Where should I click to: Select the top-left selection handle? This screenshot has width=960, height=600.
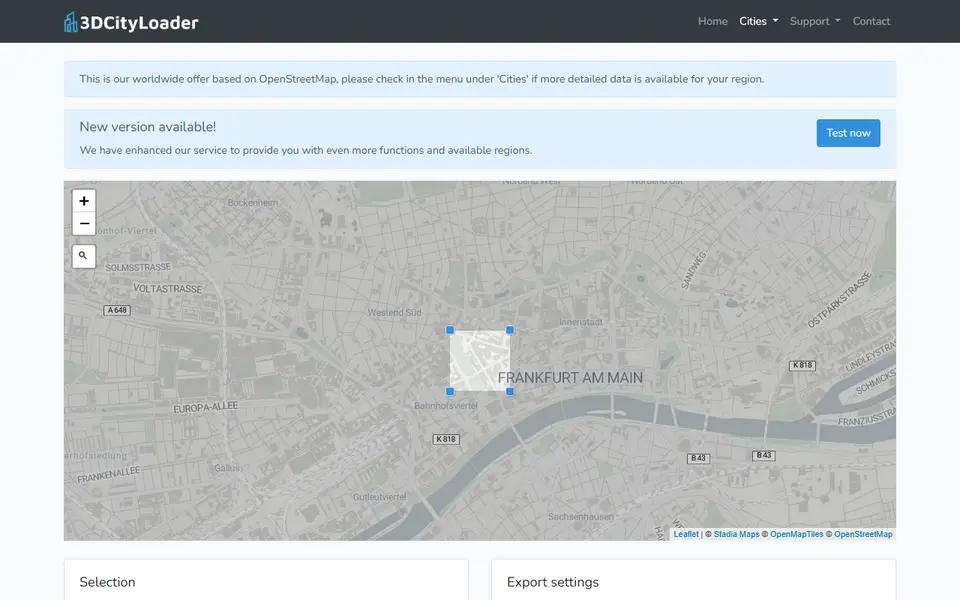[450, 330]
